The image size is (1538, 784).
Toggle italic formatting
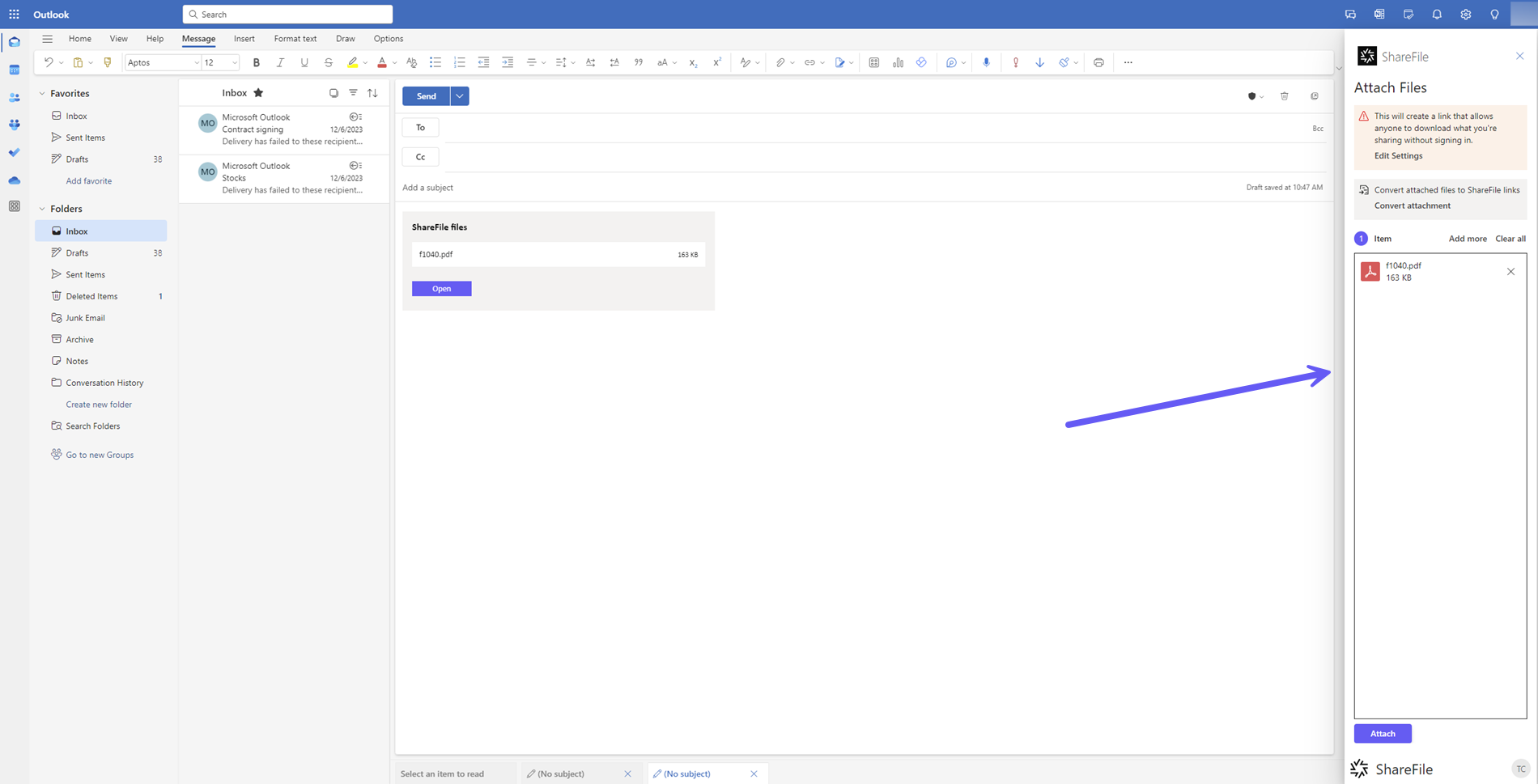(280, 62)
